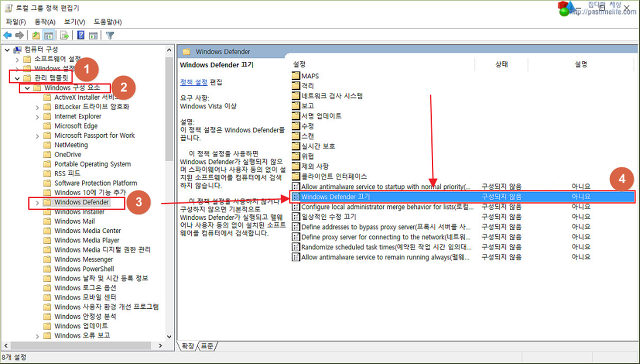Screen dimensions: 640x364
Task: Select Portable Operating System folder
Action: click(93, 164)
